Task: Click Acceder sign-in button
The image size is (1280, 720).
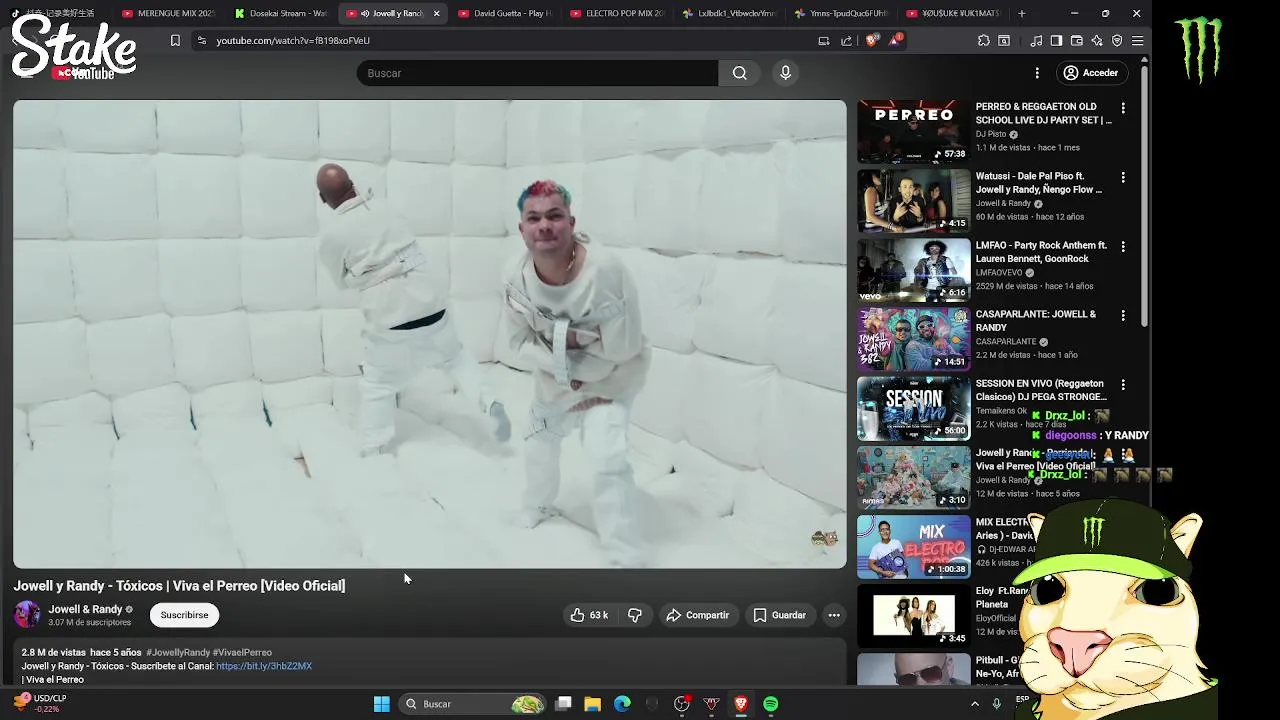Action: [x=1090, y=73]
